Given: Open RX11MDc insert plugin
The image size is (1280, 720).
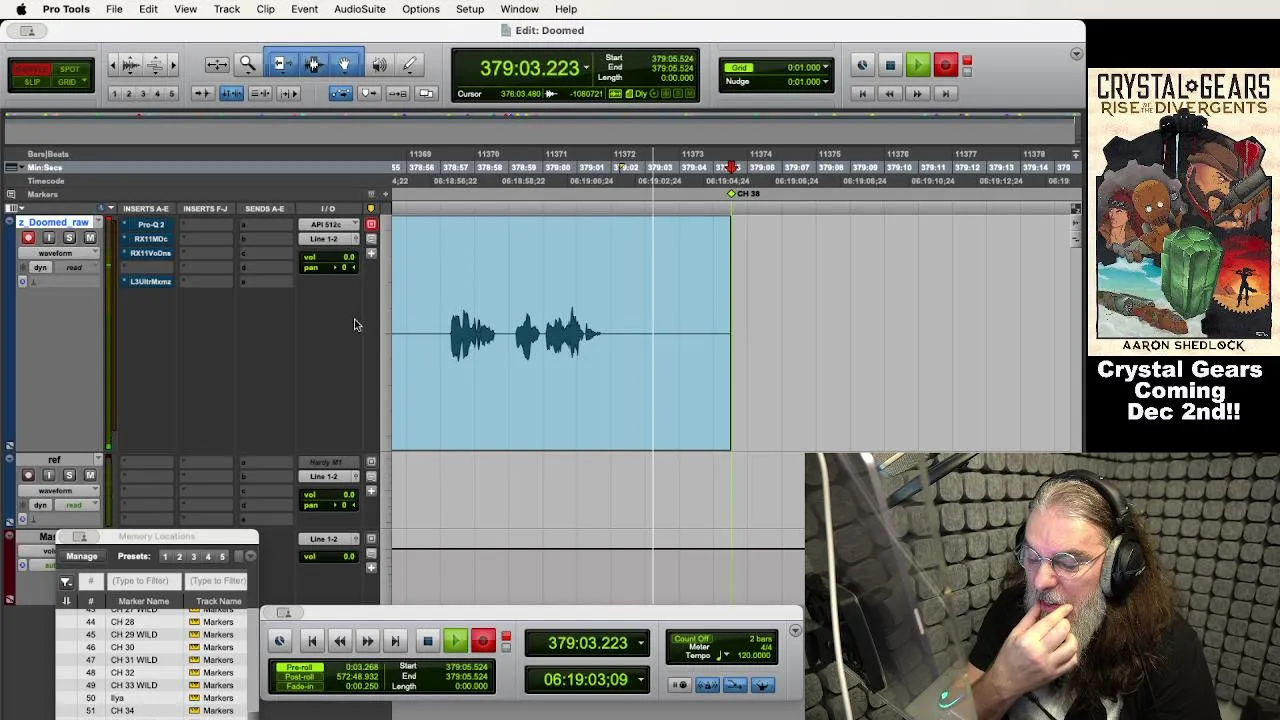Looking at the screenshot, I should coord(151,239).
